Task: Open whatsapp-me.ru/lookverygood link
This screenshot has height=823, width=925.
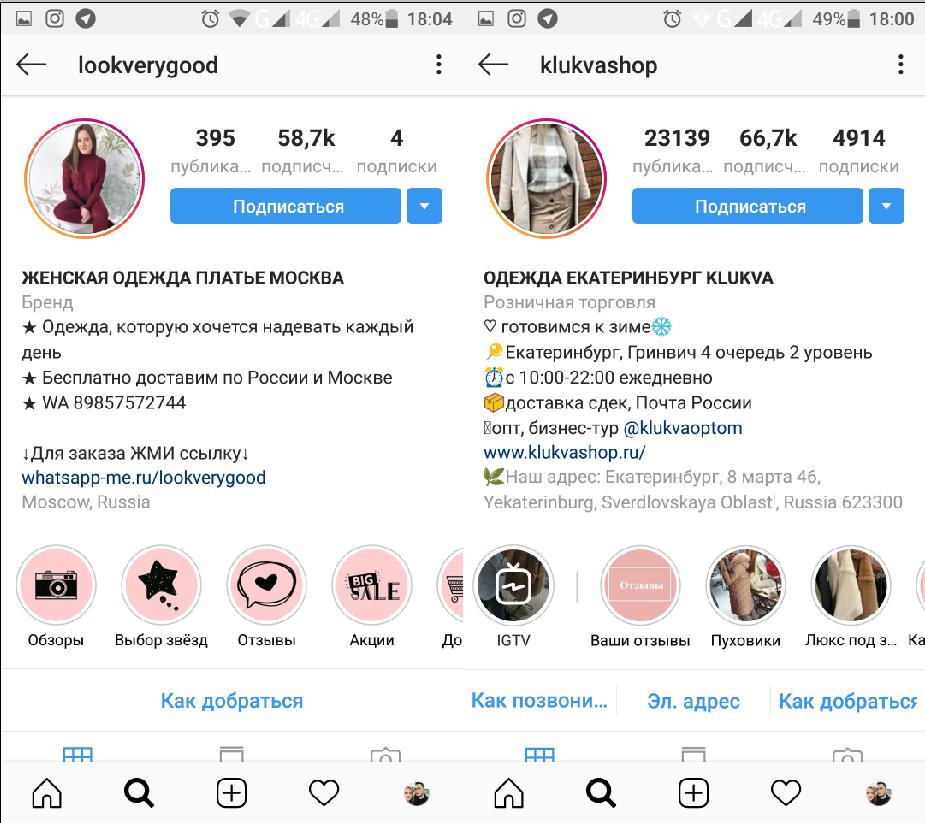Action: click(143, 477)
